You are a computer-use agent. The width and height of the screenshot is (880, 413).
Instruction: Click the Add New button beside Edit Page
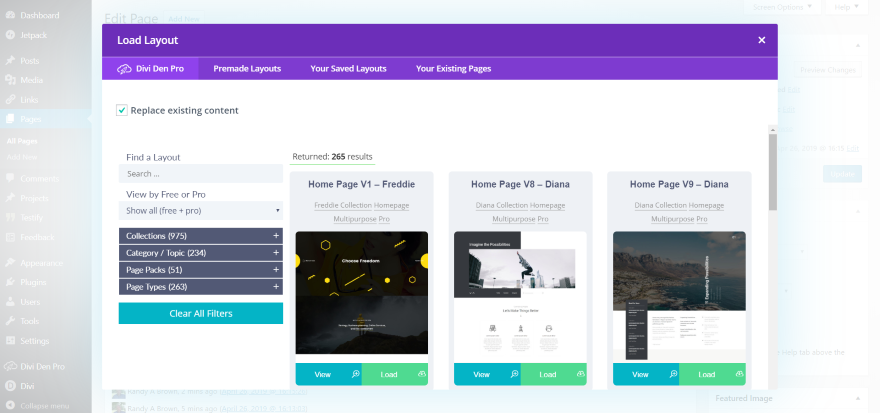tap(184, 19)
